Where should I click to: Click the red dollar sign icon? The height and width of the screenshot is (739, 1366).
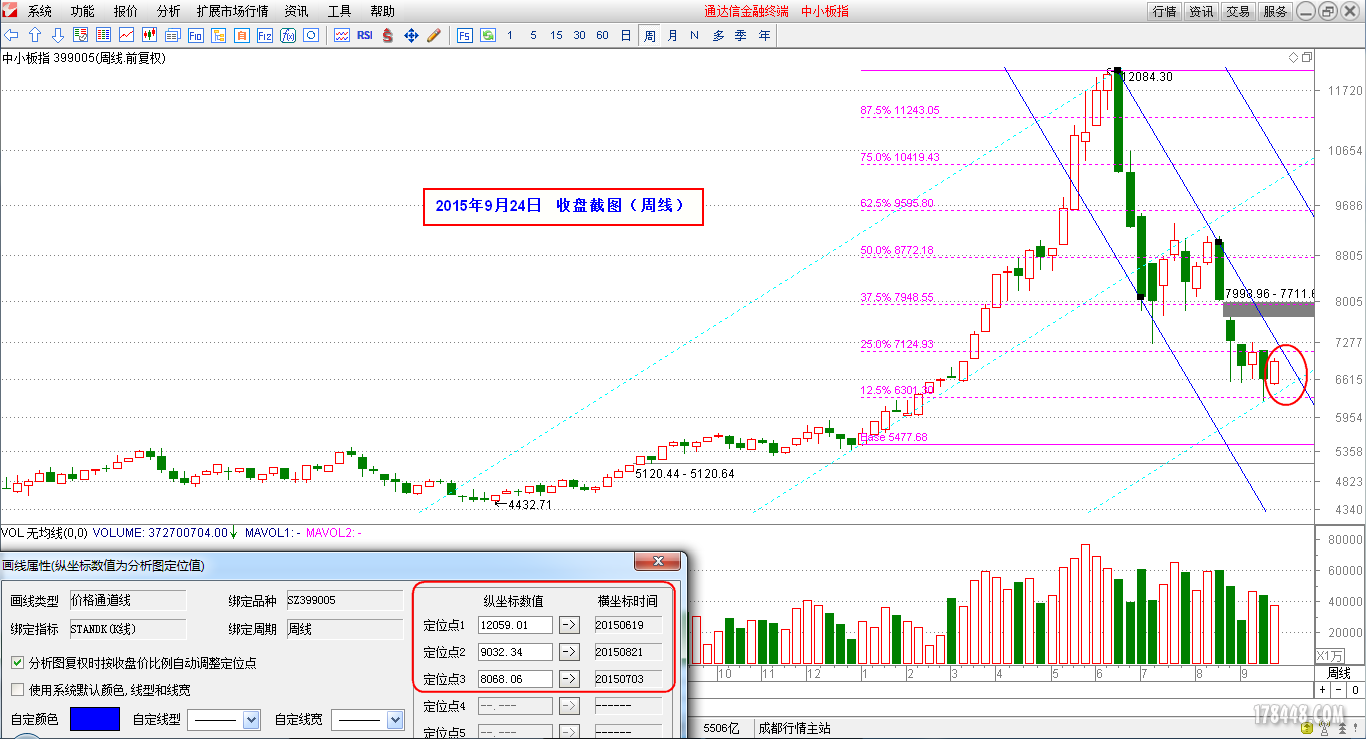pyautogui.click(x=388, y=35)
